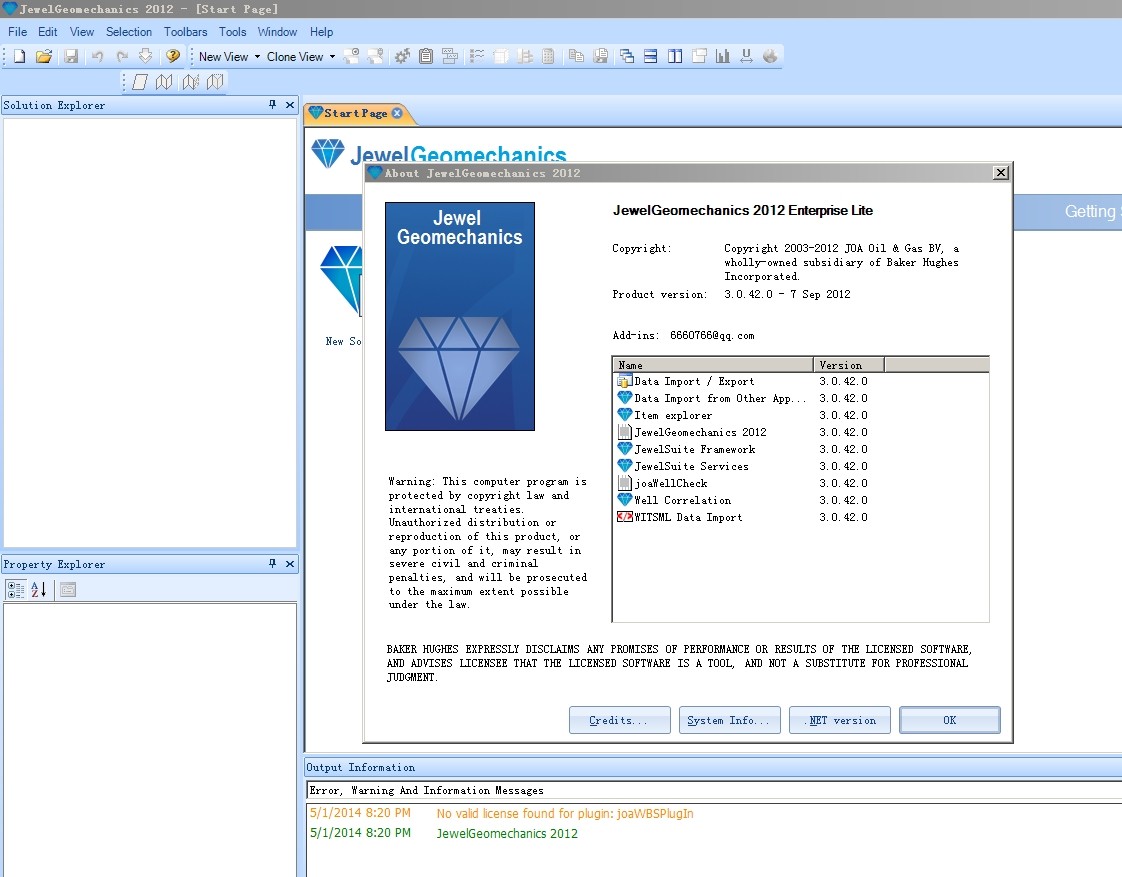Select the joaWellCheck row

coord(801,484)
